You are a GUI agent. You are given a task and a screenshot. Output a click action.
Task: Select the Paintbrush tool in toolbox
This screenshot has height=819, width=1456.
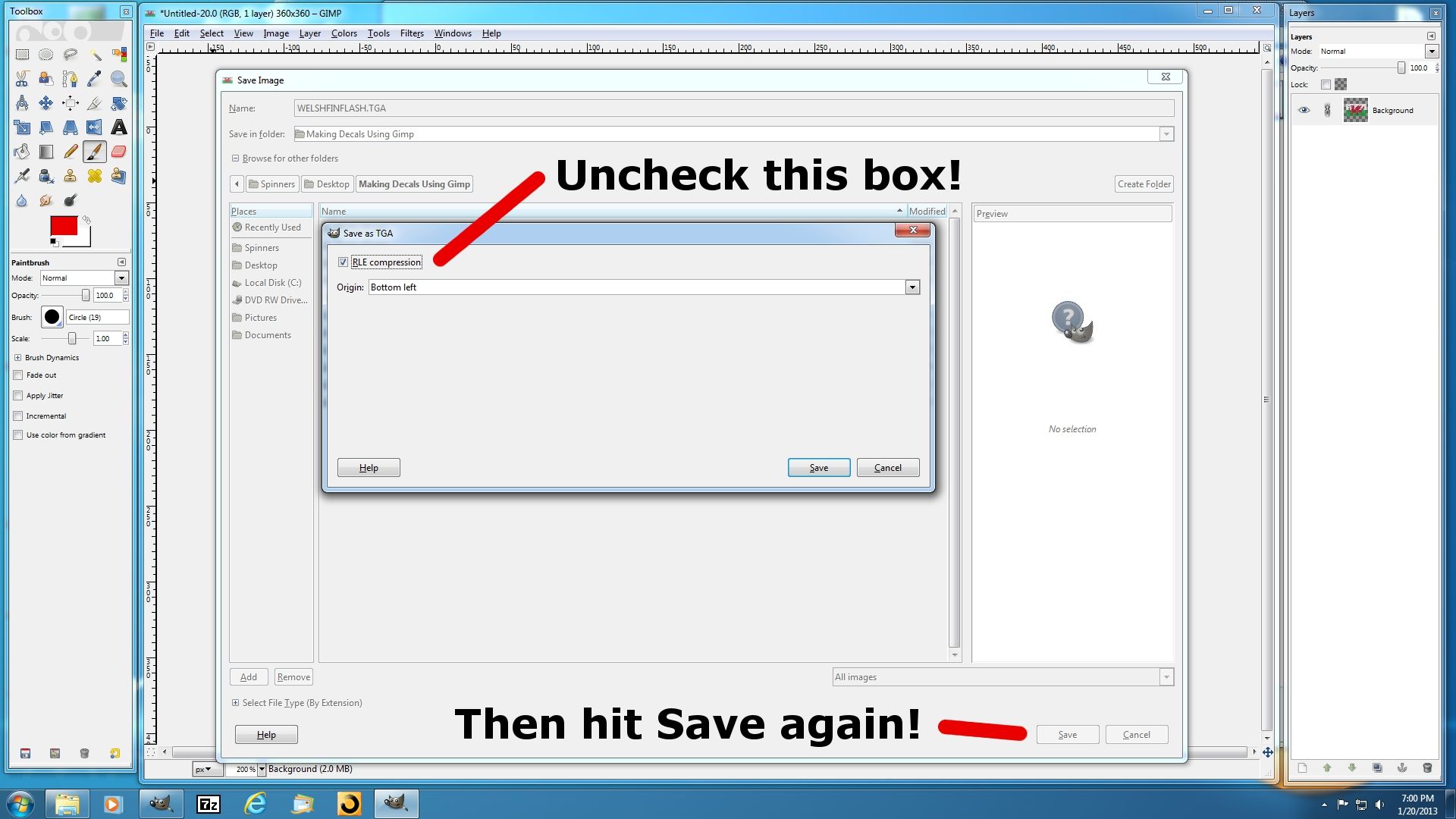click(x=95, y=151)
